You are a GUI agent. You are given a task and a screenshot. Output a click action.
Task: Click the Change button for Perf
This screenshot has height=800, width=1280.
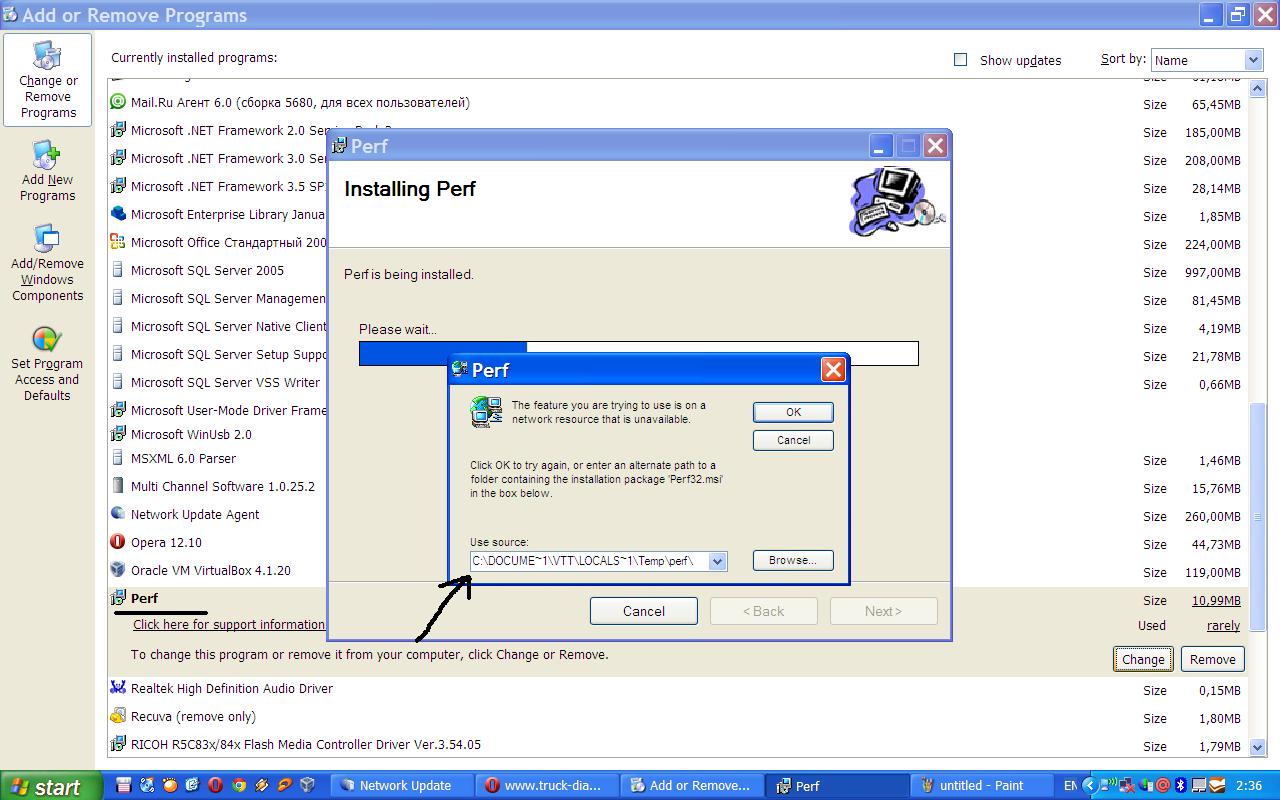[x=1143, y=659]
